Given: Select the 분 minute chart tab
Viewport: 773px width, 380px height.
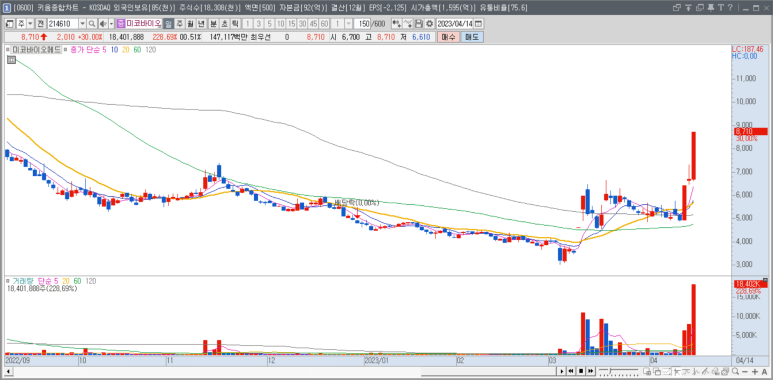Looking at the screenshot, I should pos(213,24).
